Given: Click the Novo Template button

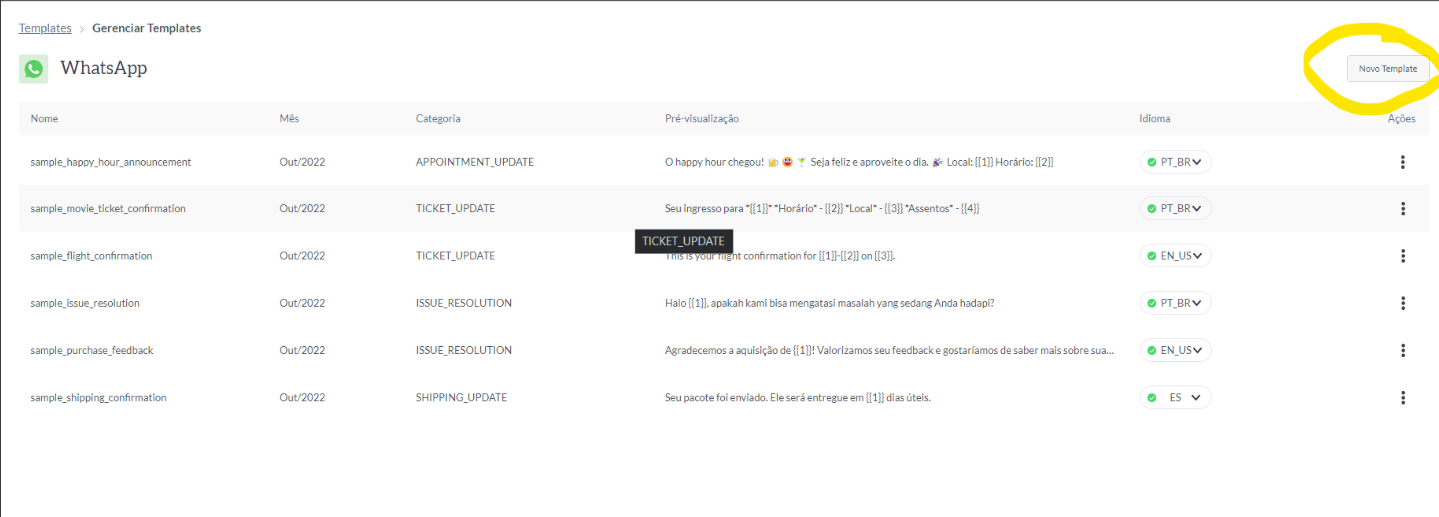Looking at the screenshot, I should (x=1387, y=69).
